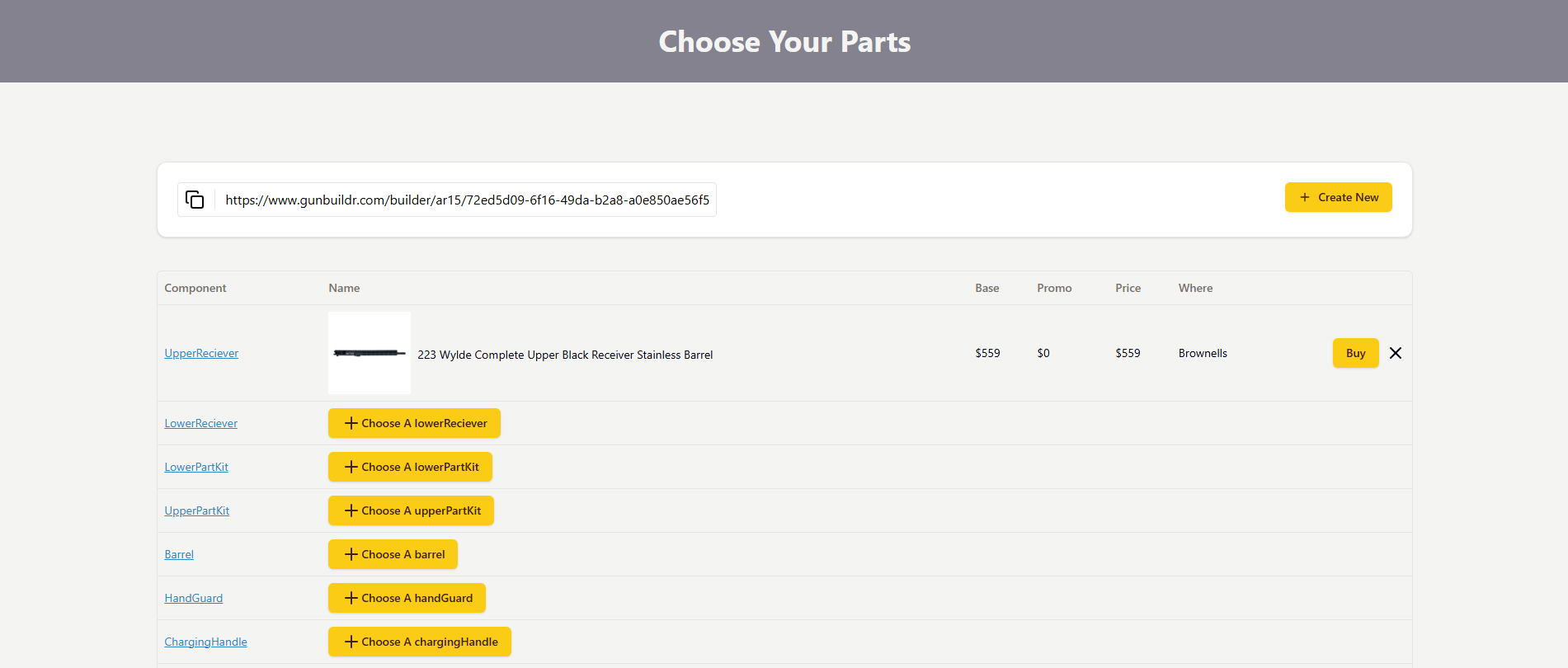Click Choose A lowerReciever button
Image resolution: width=1568 pixels, height=668 pixels.
click(x=414, y=423)
